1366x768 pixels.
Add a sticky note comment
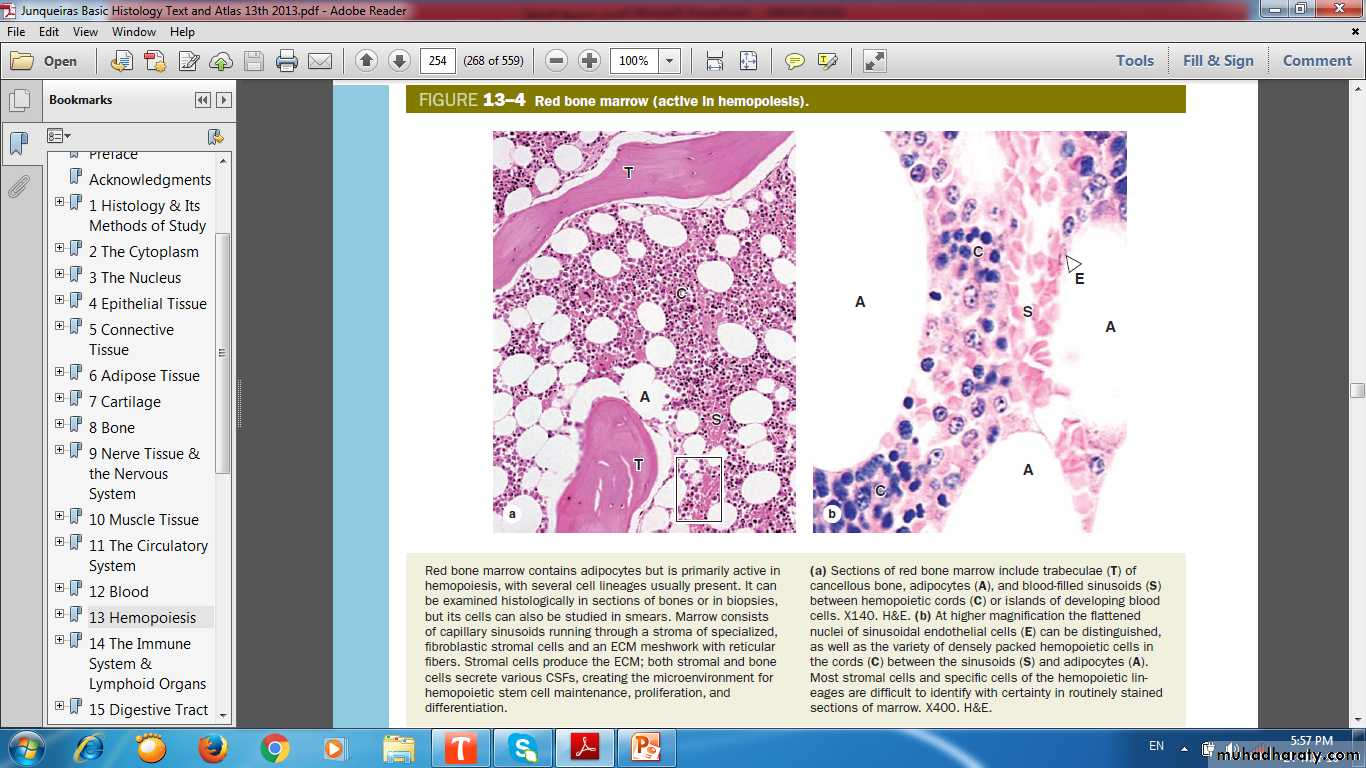click(795, 61)
